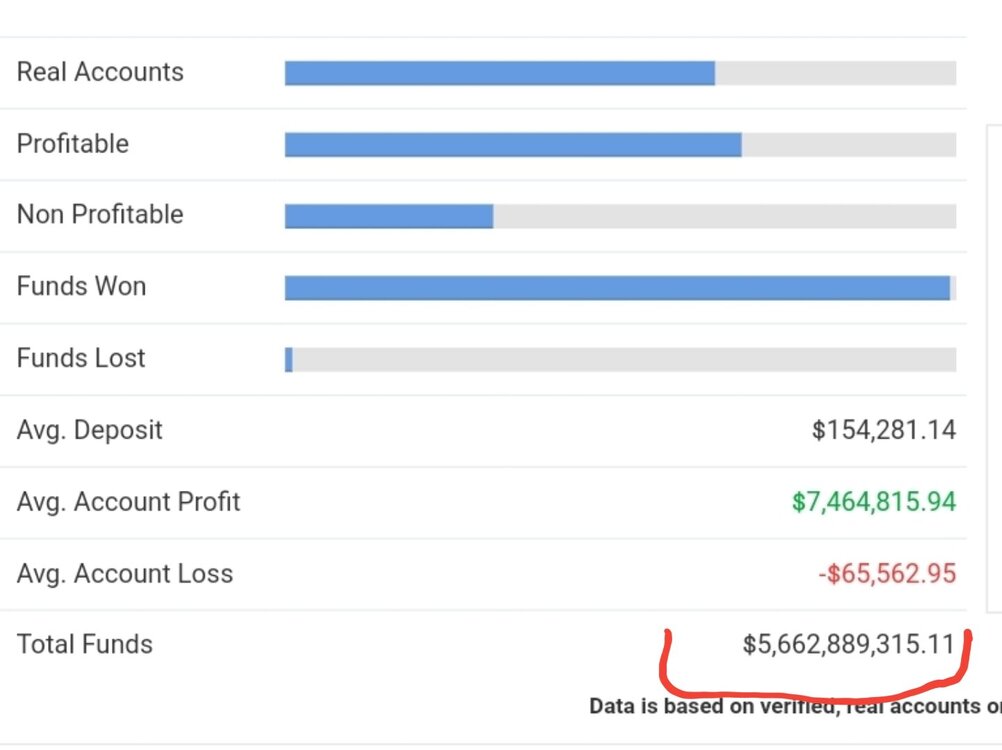
Task: Click the Avg. Deposit label
Action: click(x=89, y=430)
